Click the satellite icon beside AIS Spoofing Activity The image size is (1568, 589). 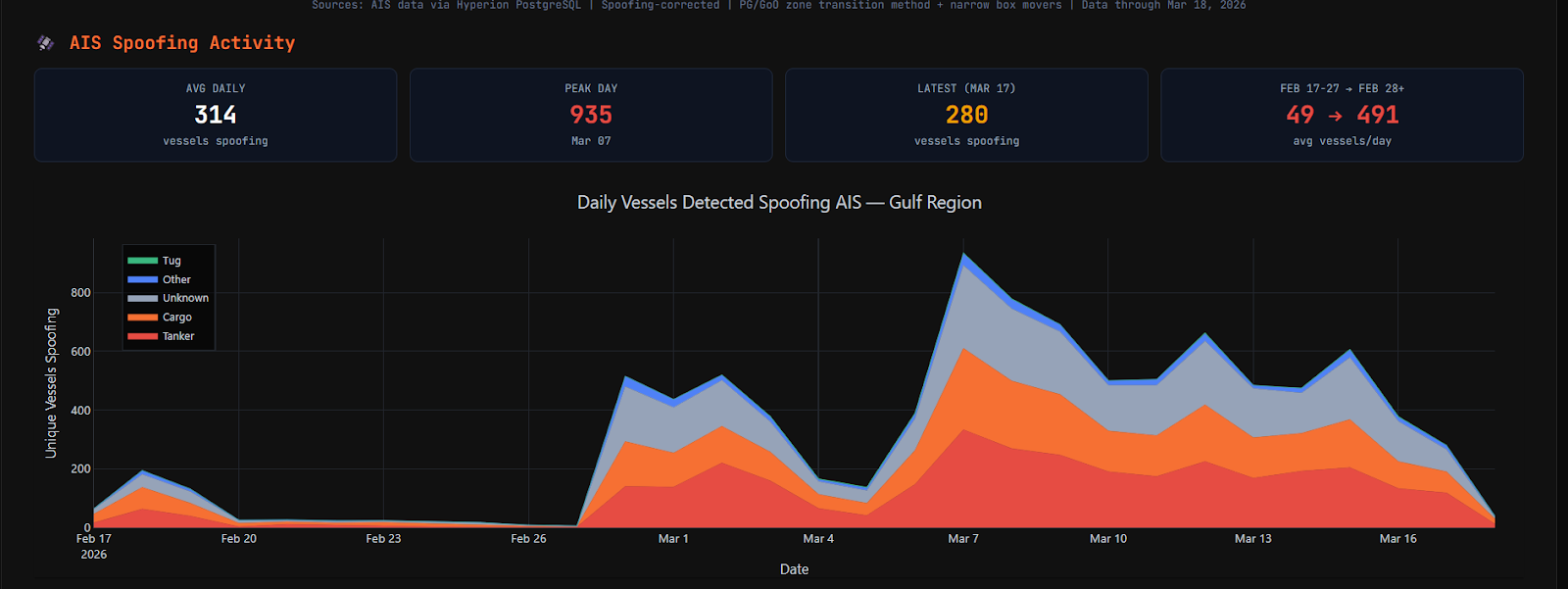[45, 43]
